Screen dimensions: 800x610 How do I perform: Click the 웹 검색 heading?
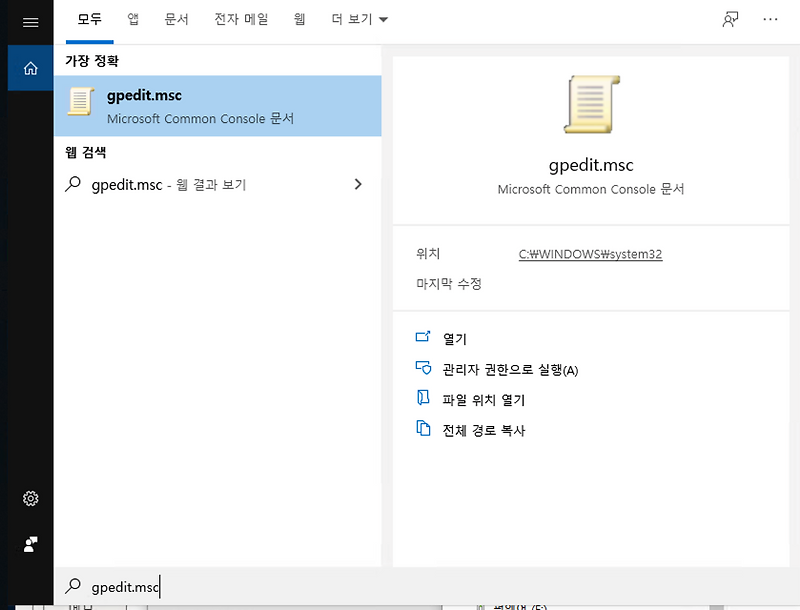(86, 152)
